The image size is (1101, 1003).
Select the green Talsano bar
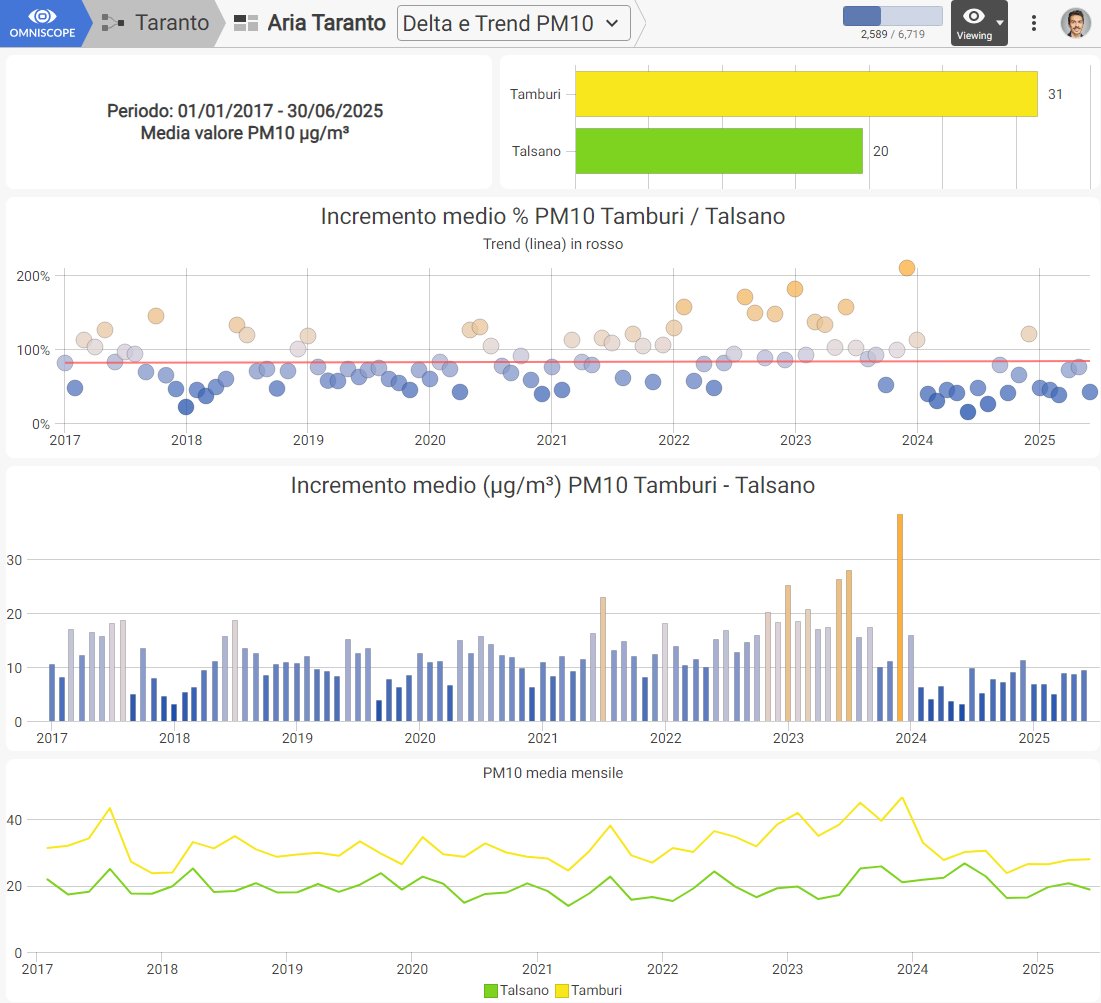point(719,150)
